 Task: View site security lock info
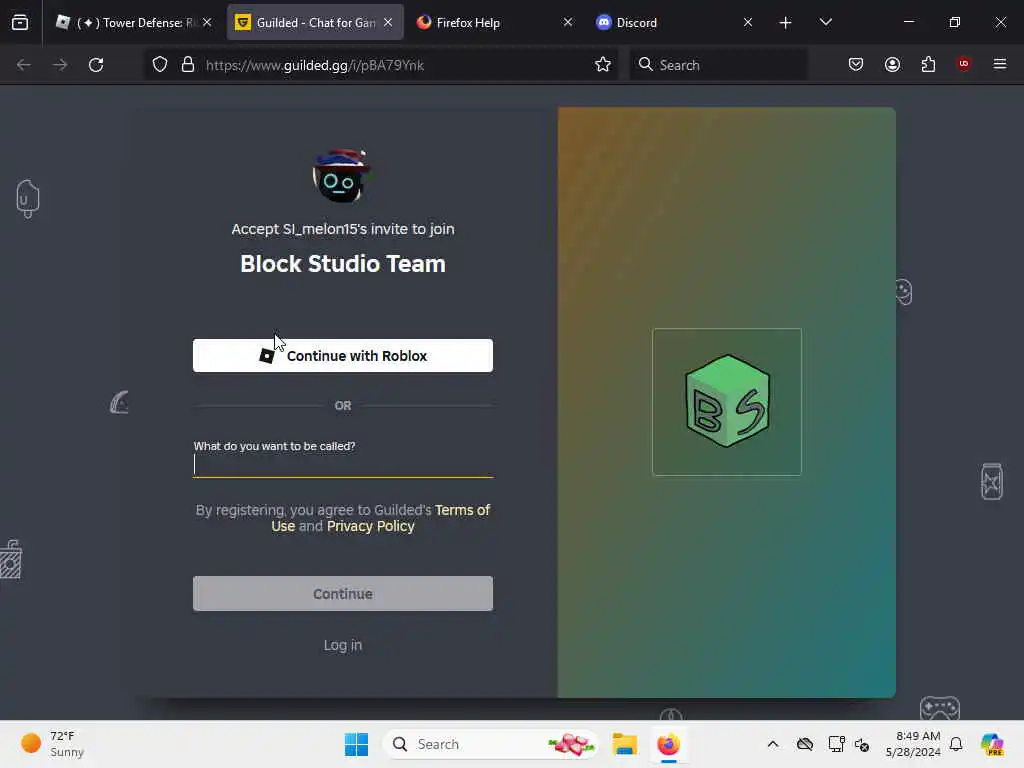point(188,65)
